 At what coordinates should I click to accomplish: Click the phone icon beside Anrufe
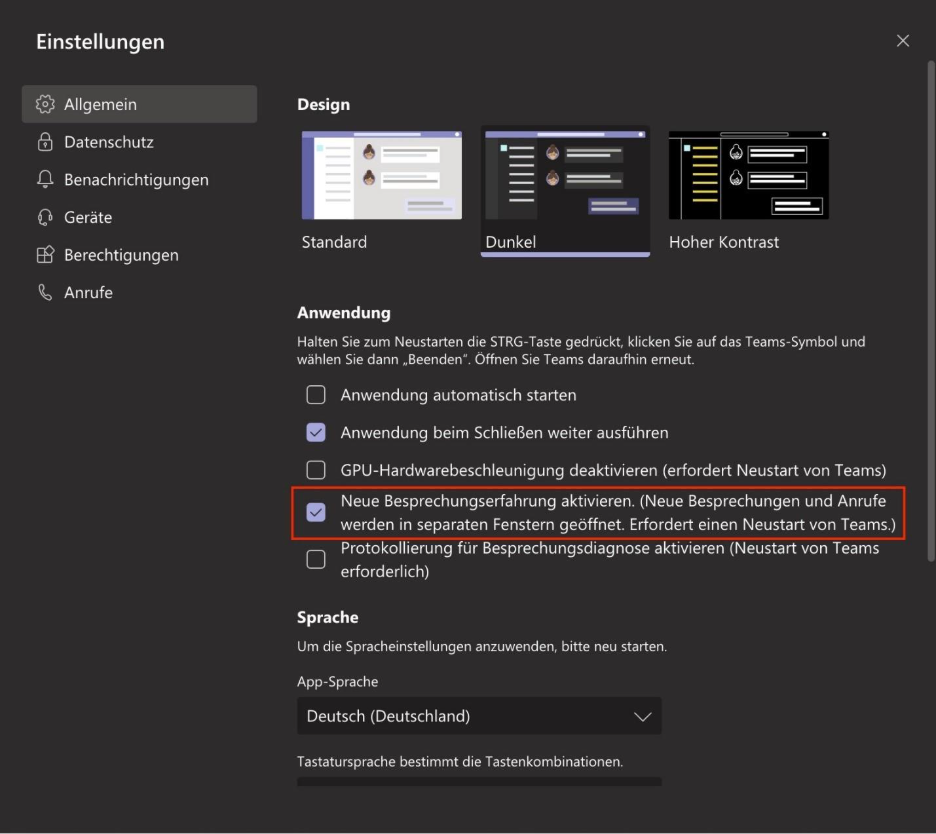pyautogui.click(x=45, y=293)
